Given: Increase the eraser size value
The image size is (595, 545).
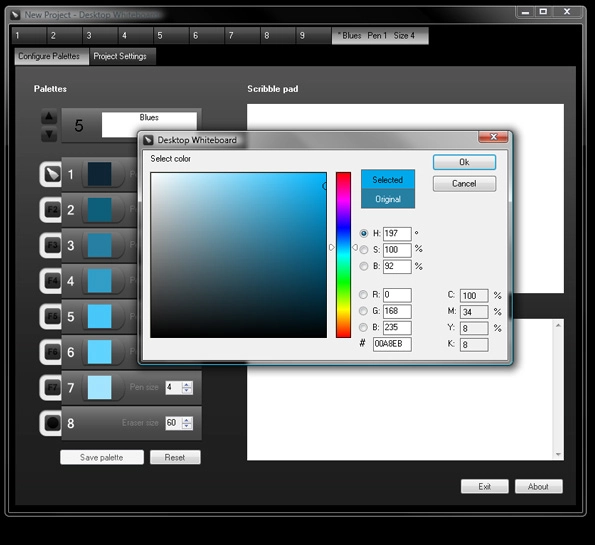Looking at the screenshot, I should (187, 420).
